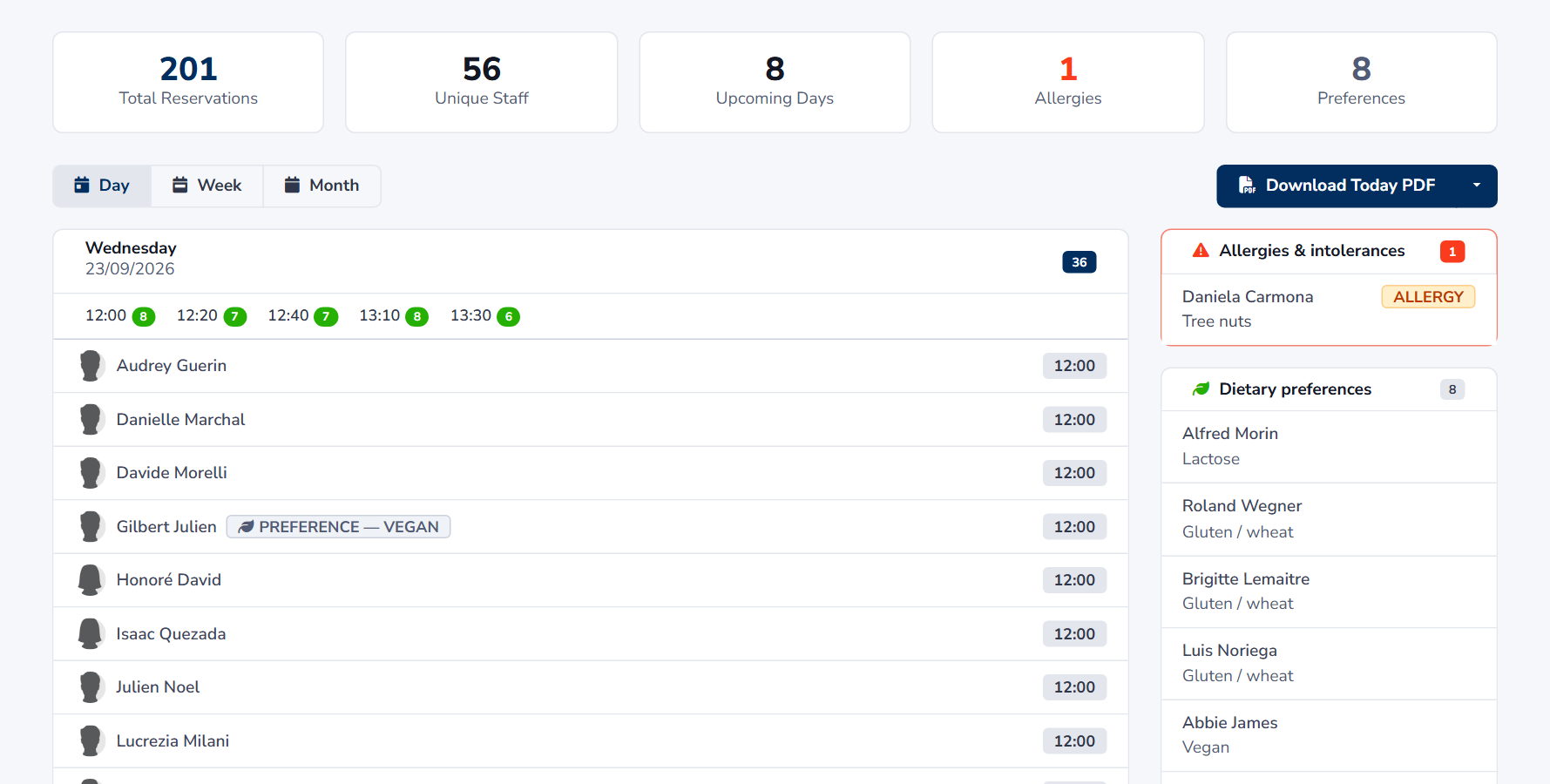Switch to the Week view tab
The height and width of the screenshot is (784, 1550).
(x=207, y=186)
